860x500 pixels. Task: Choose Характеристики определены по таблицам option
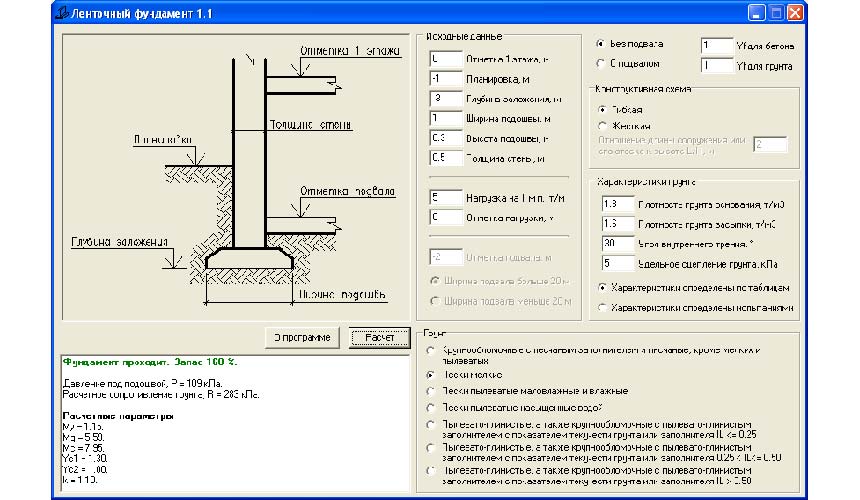coord(602,287)
